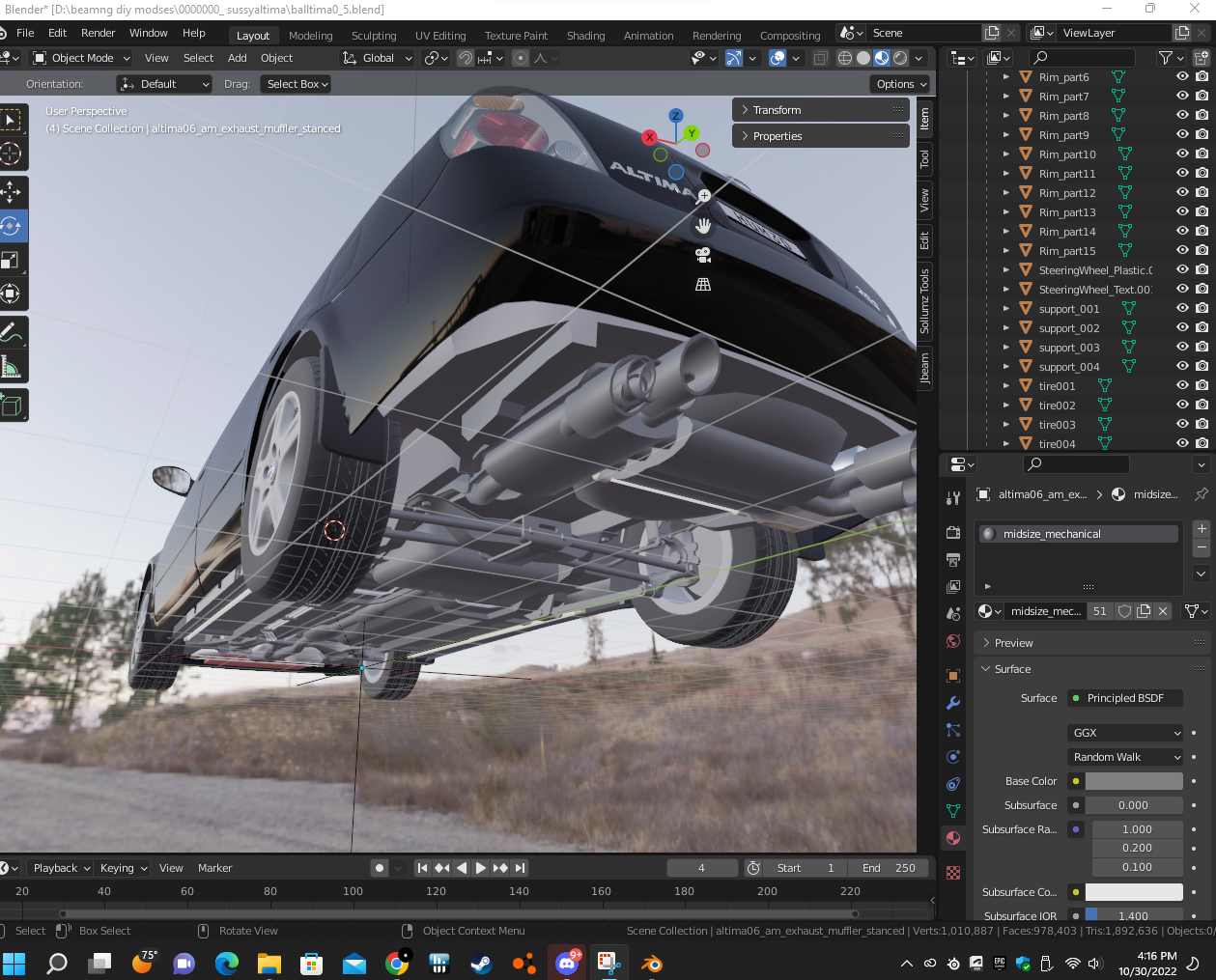Toggle visibility of tire001
1216x980 pixels.
(1182, 385)
